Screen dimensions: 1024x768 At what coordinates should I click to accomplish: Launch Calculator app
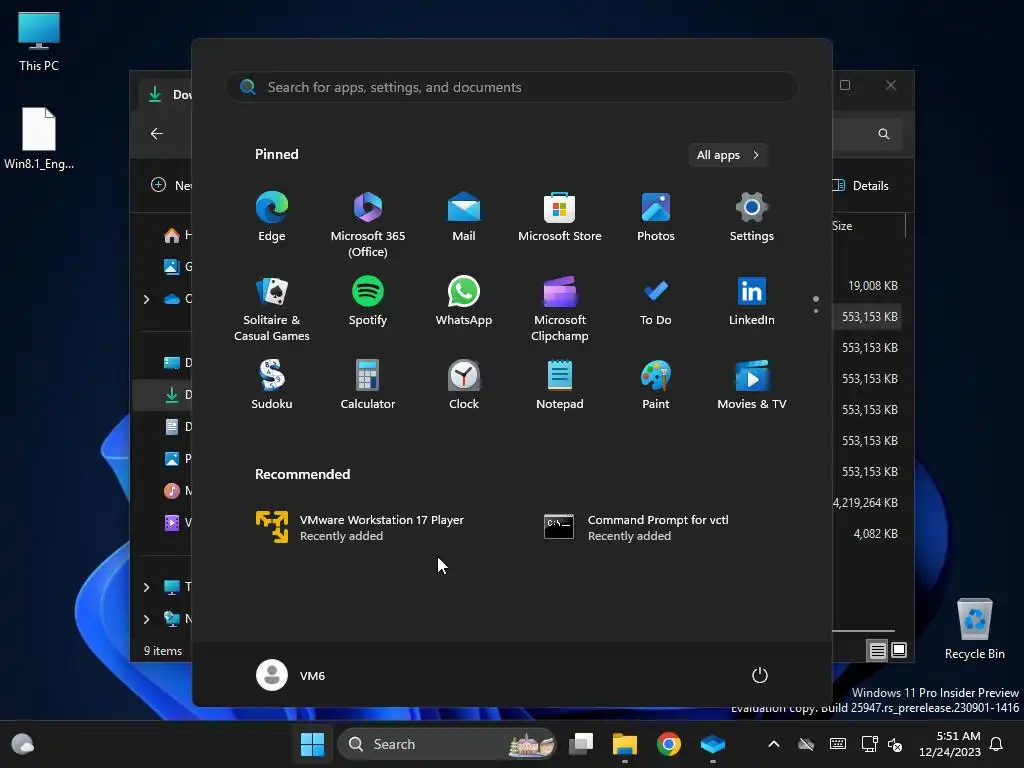coord(368,385)
